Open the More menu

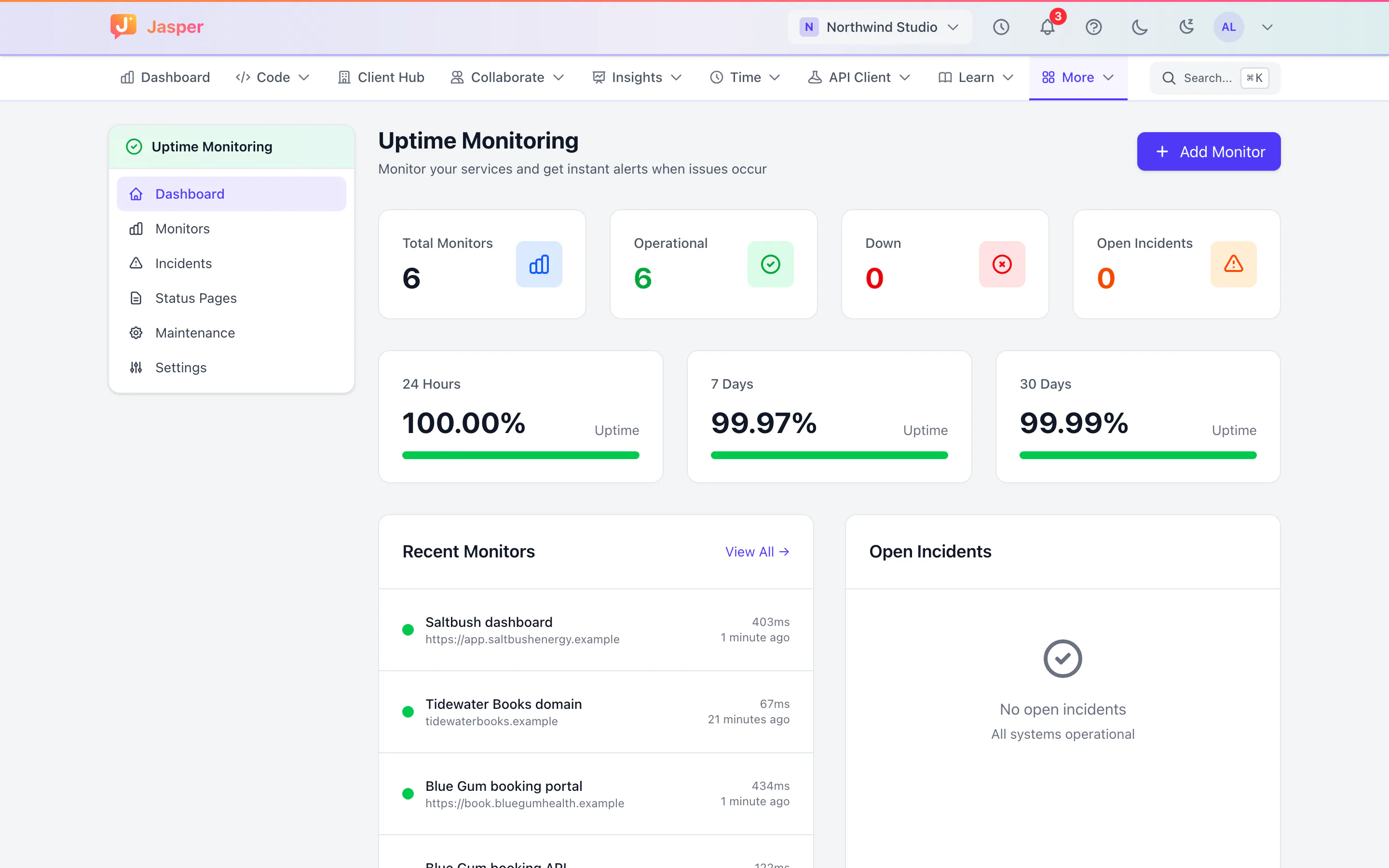pos(1078,78)
